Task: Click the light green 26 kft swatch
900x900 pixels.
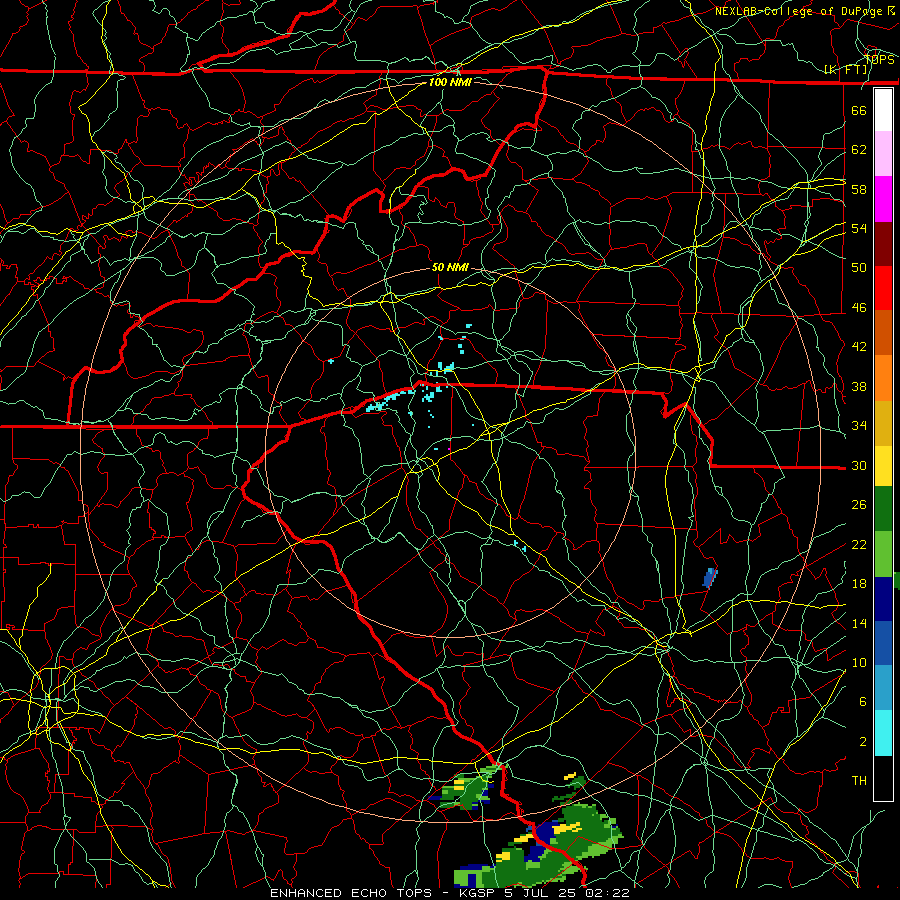Action: (x=883, y=554)
